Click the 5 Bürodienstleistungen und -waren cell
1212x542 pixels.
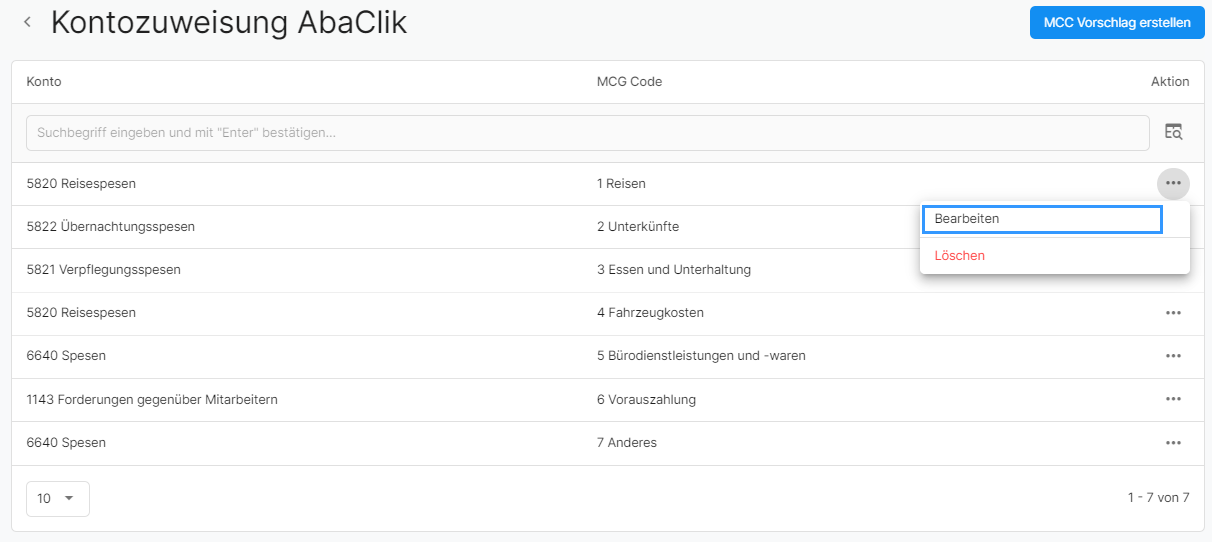[701, 356]
